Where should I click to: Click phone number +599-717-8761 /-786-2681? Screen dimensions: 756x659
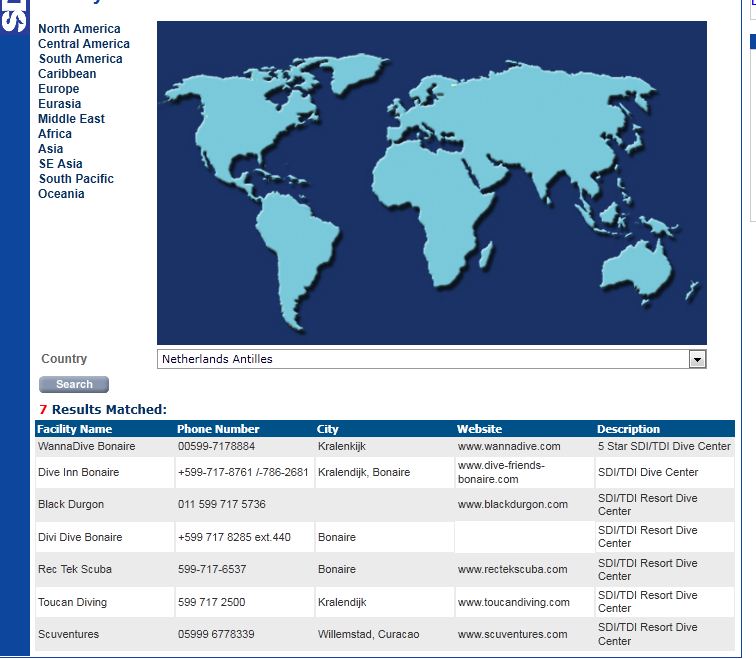[243, 472]
